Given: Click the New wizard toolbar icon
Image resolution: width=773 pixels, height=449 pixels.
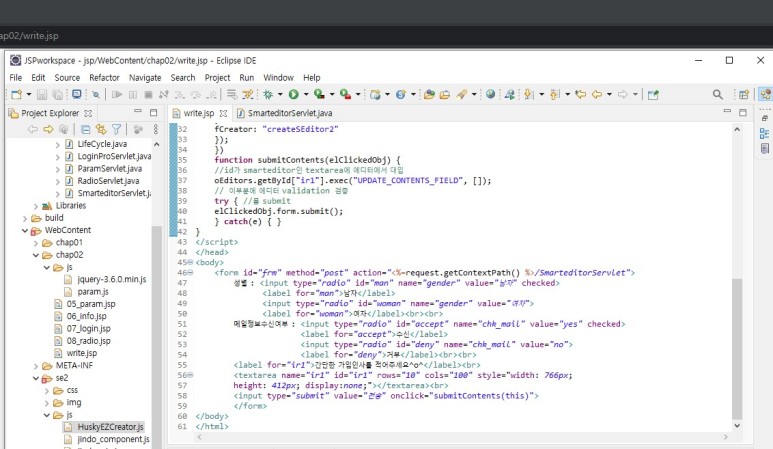Looking at the screenshot, I should click(16, 95).
